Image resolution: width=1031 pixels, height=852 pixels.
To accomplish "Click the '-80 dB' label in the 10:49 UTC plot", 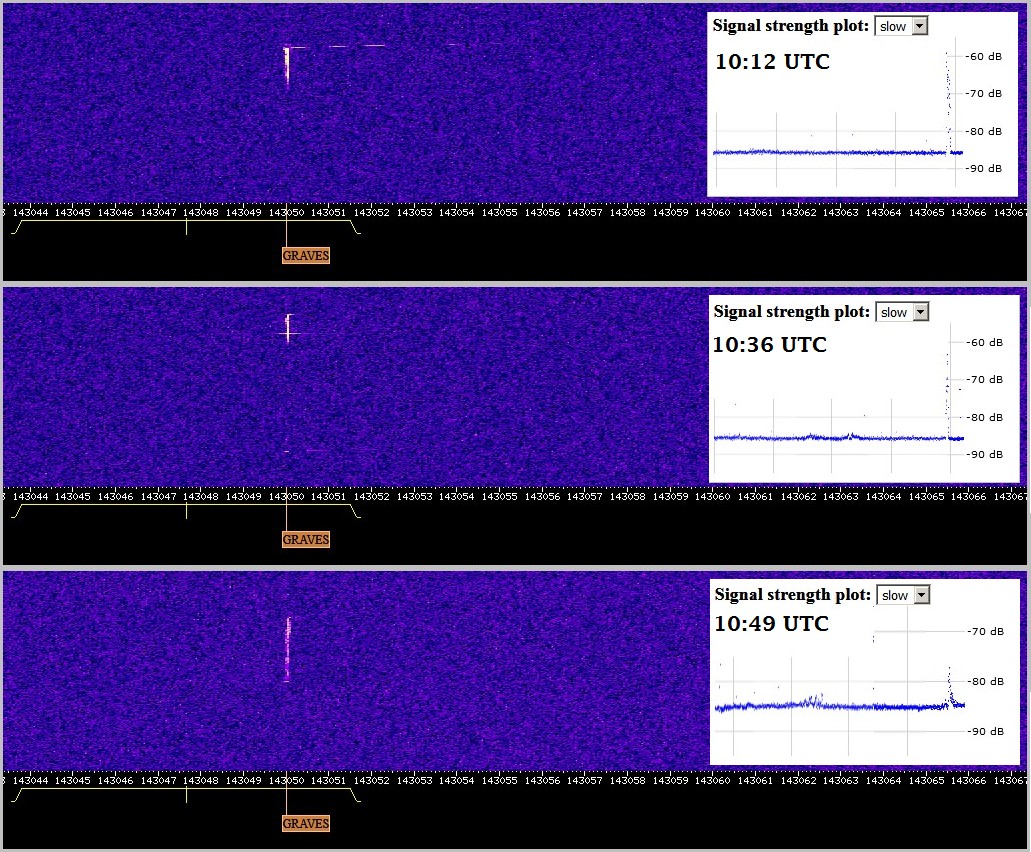I will pos(985,682).
